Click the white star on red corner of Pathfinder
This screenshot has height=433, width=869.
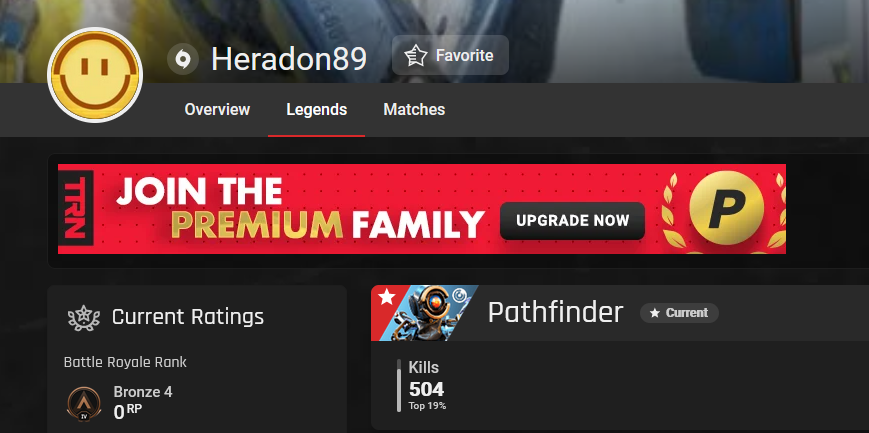[x=386, y=297]
